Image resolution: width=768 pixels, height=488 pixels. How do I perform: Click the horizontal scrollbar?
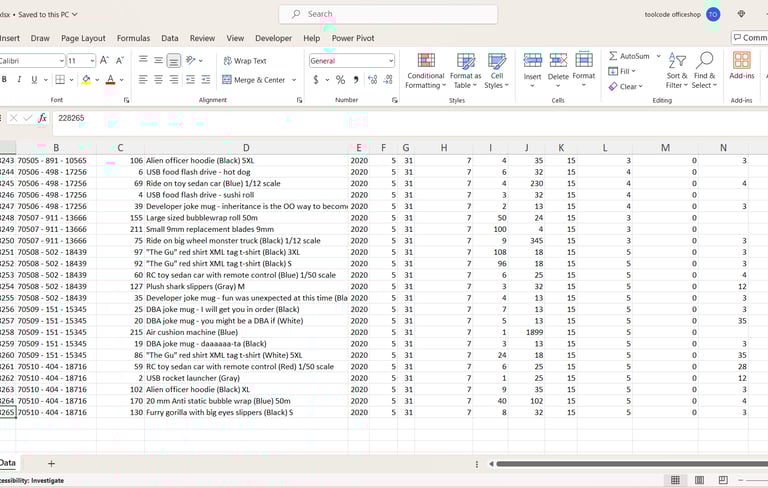pyautogui.click(x=632, y=464)
